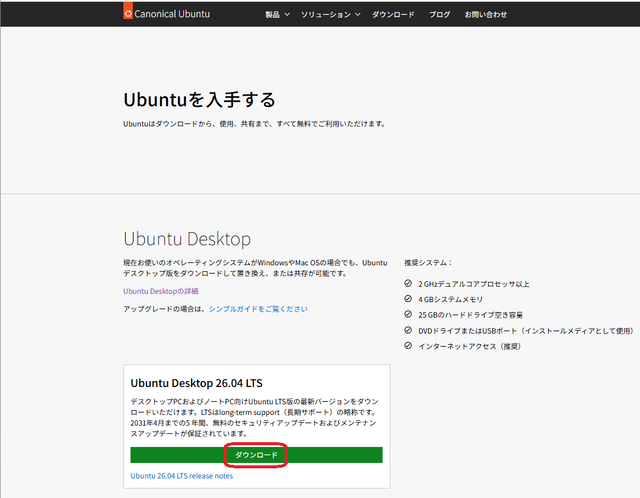Click the checkmark icon beside 25 GBのハードドライブ空き容量
640x498 pixels.
pos(408,314)
